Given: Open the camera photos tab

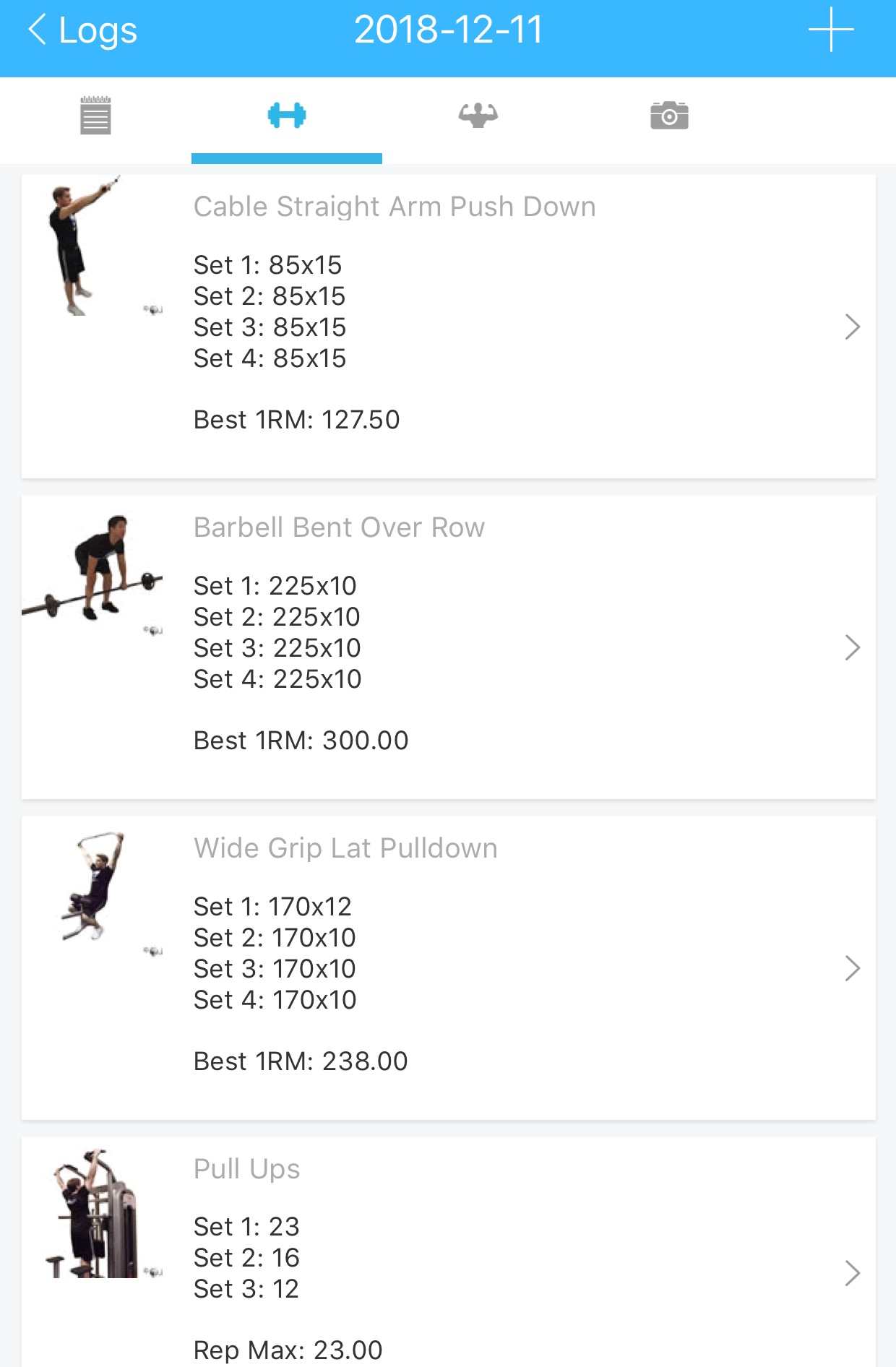Looking at the screenshot, I should [669, 116].
